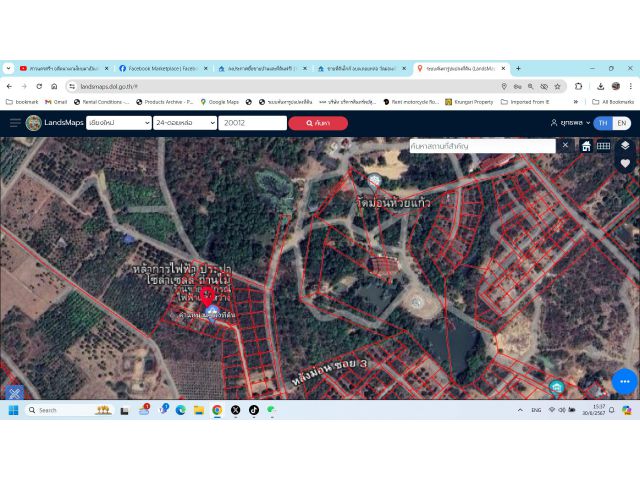Click the browser home button
Viewport: 640px width, 480px height.
(54, 87)
